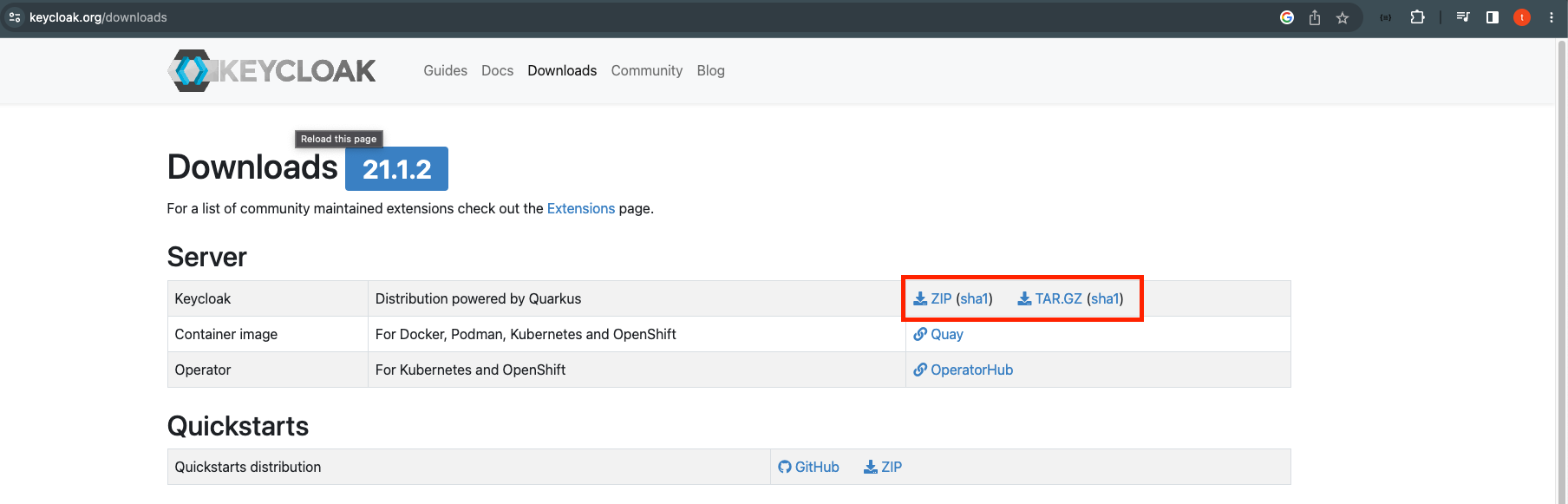The image size is (1568, 504).
Task: Bookmark this page with the star icon
Action: coord(1343,17)
